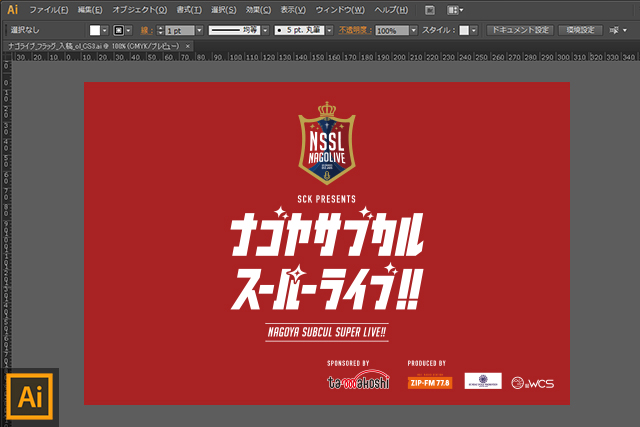Click the Ai application logo in the menu bar
The height and width of the screenshot is (427, 640).
point(13,9)
